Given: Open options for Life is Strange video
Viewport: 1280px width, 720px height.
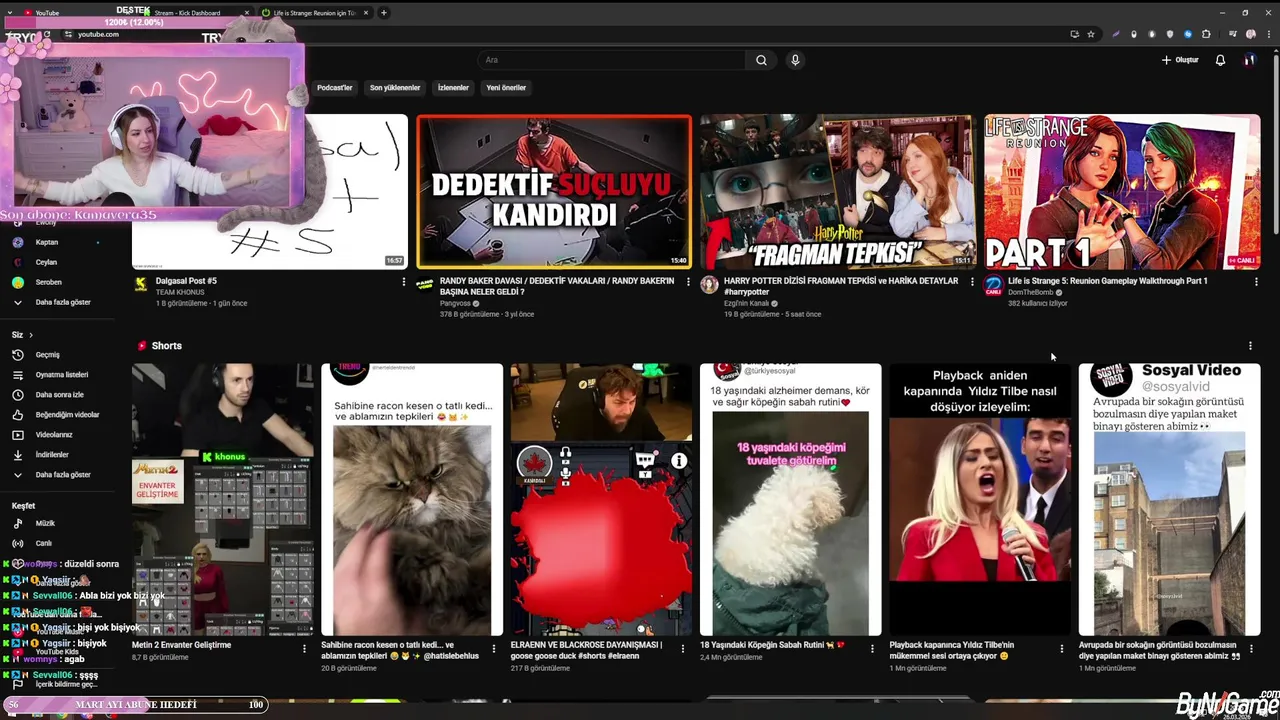Looking at the screenshot, I should tap(1256, 282).
